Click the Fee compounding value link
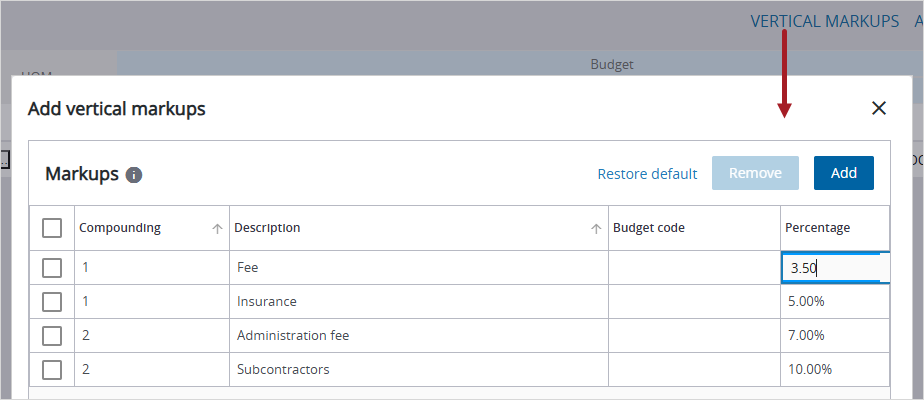The height and width of the screenshot is (400, 924). point(86,267)
